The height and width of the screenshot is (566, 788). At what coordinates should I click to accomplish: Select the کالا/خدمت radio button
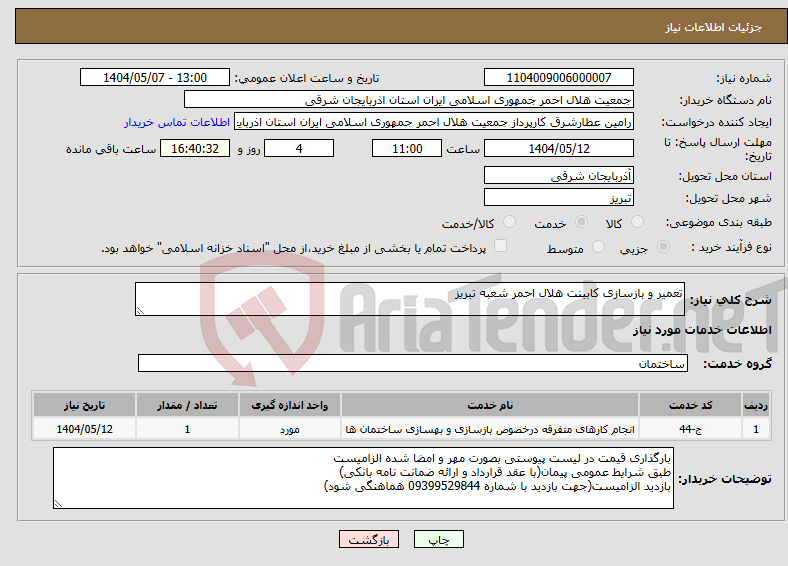tap(510, 222)
